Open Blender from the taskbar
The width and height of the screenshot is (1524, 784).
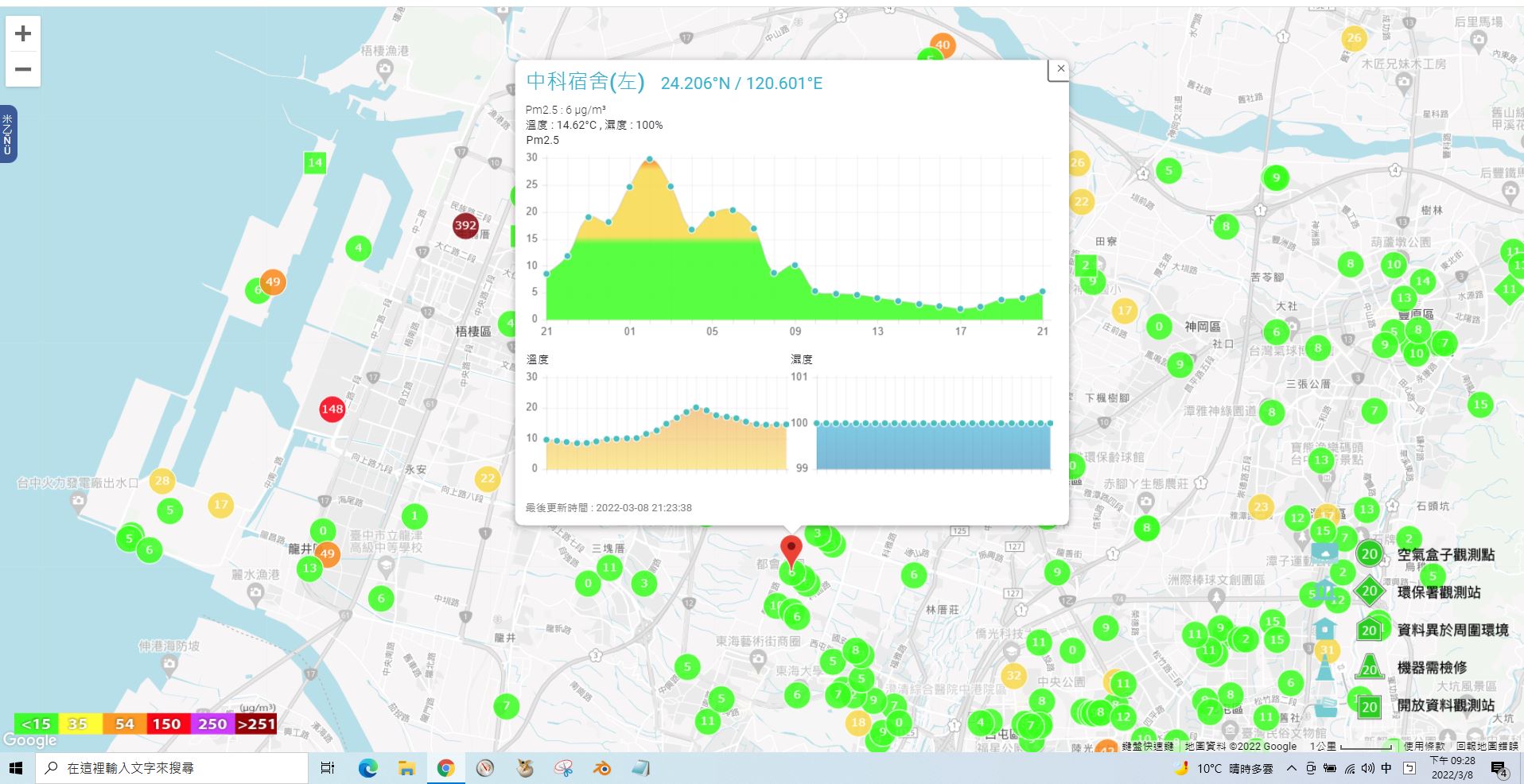602,768
